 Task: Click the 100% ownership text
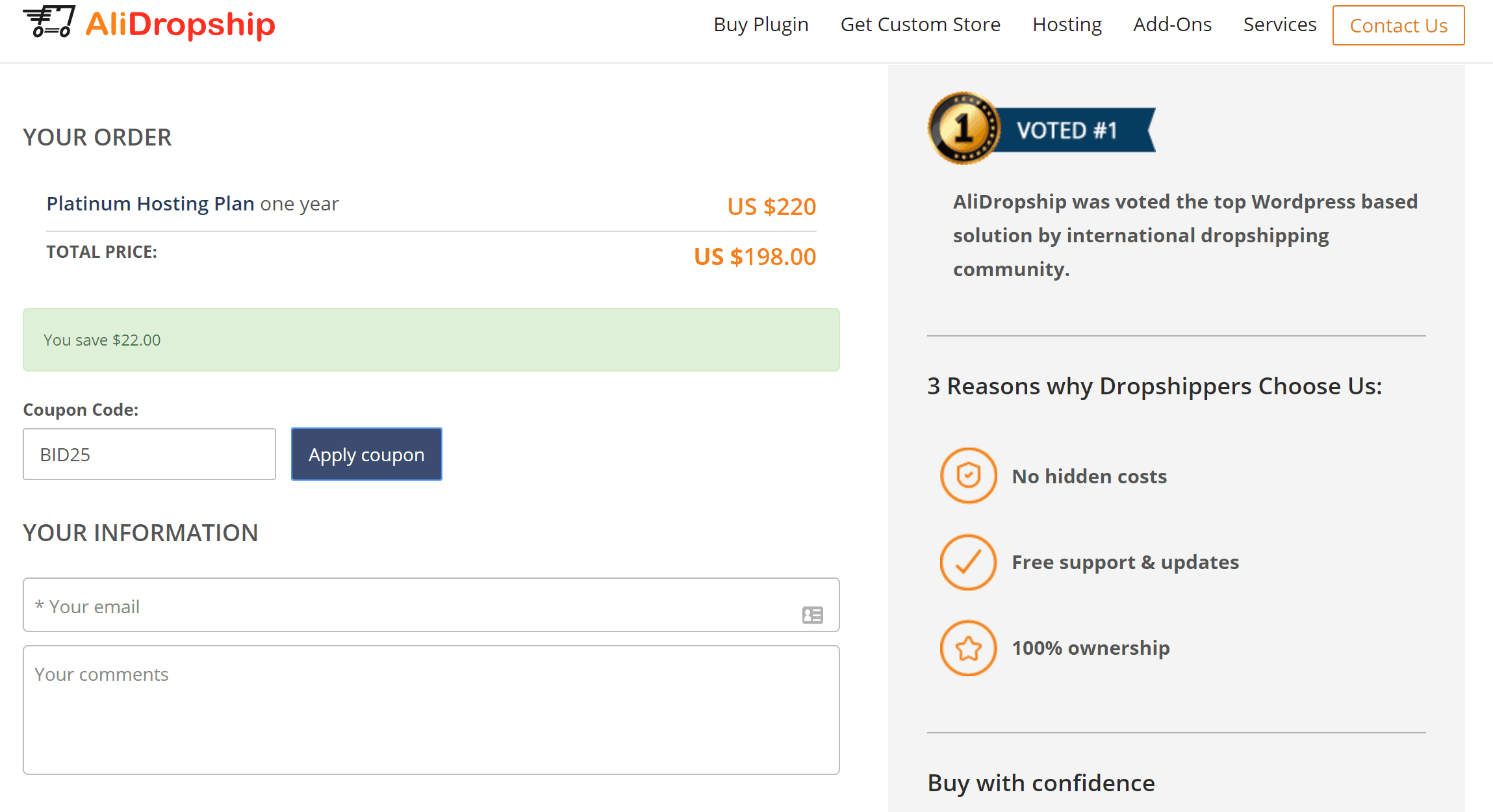click(1091, 648)
